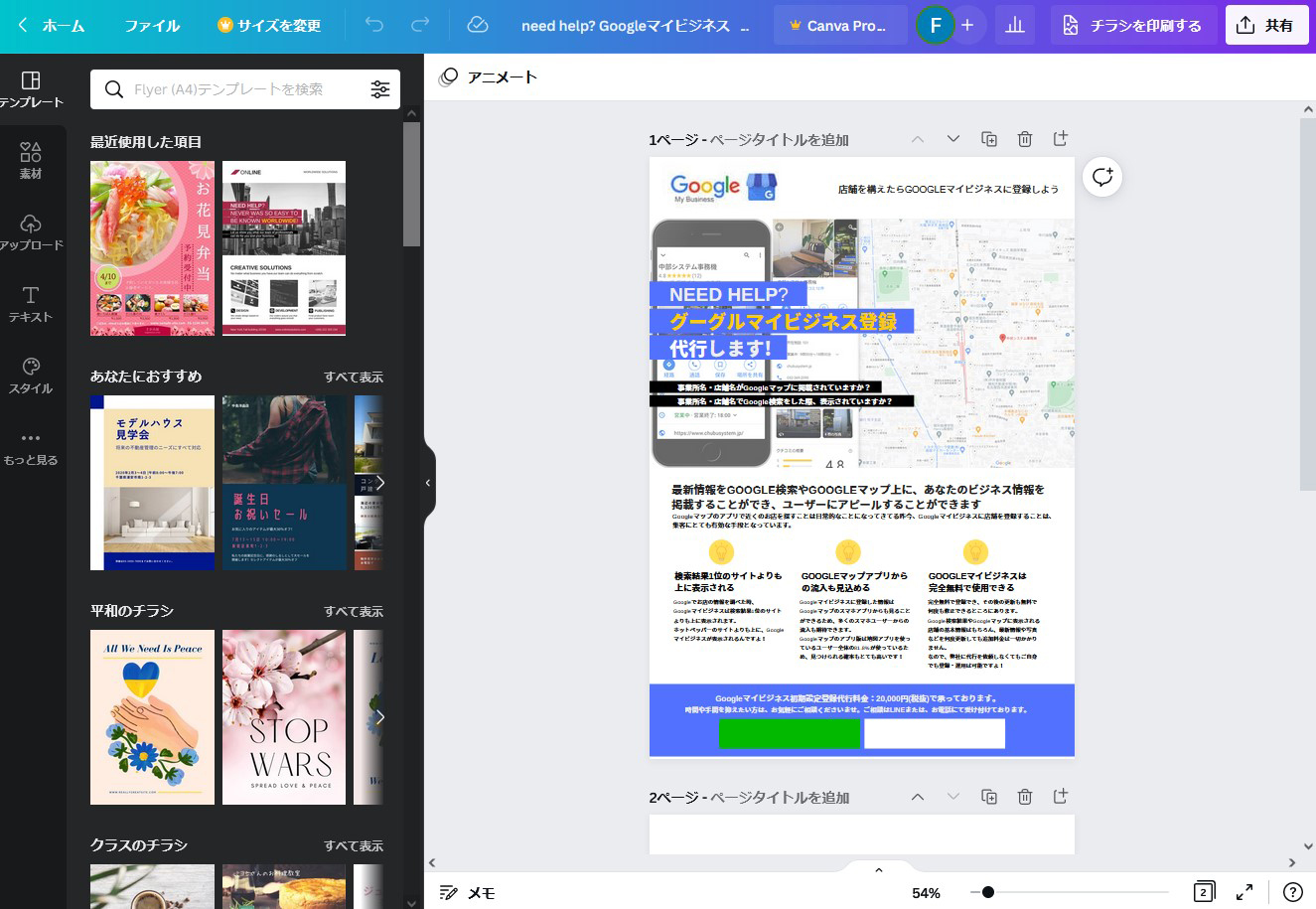Show all in あなたにおすすめ section
1316x909 pixels.
(354, 378)
